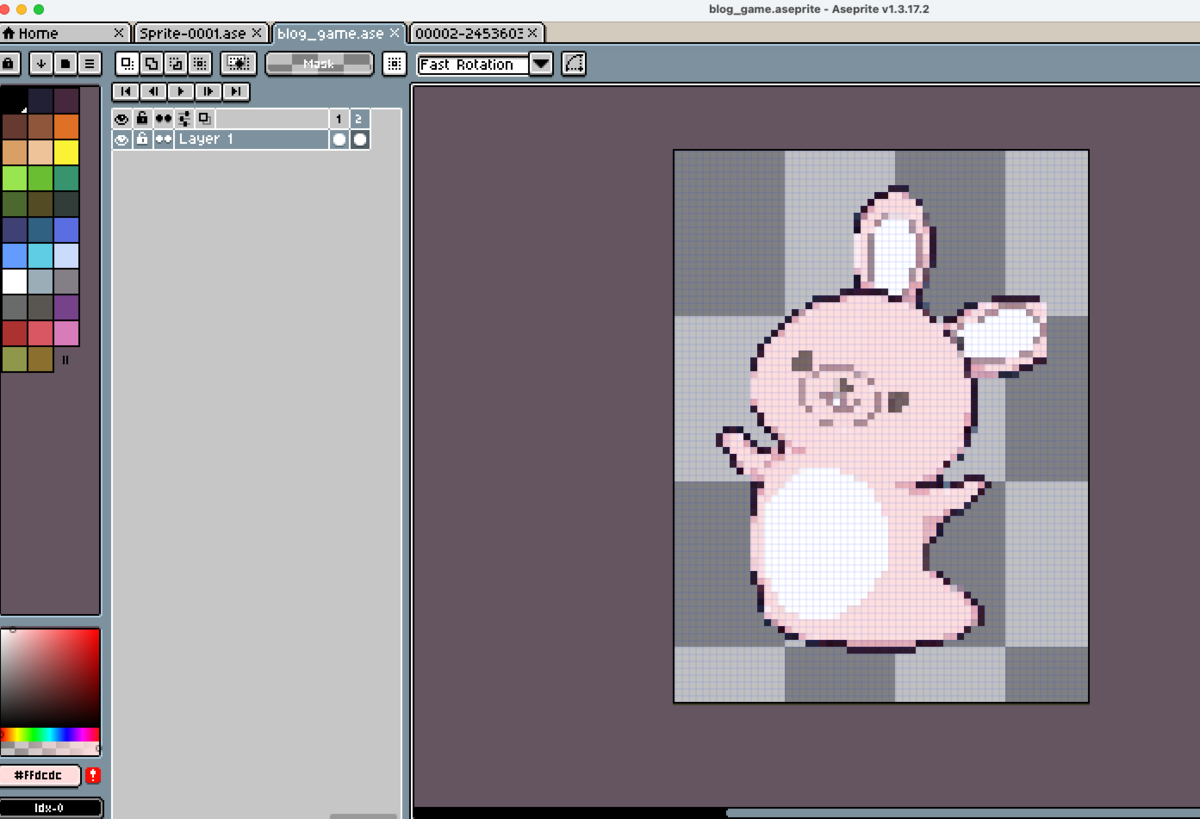Play the animation

181,91
